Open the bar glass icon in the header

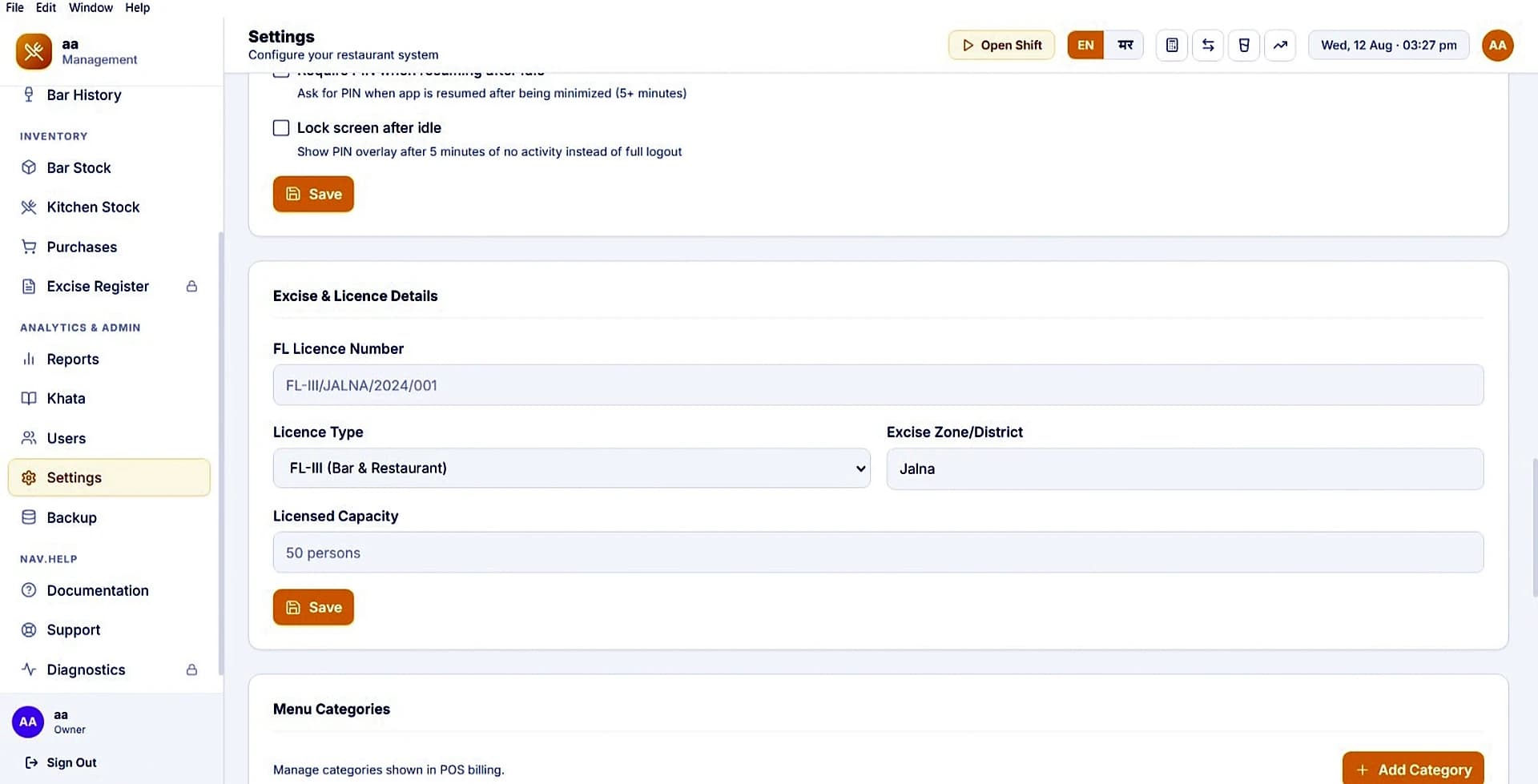(x=1244, y=45)
